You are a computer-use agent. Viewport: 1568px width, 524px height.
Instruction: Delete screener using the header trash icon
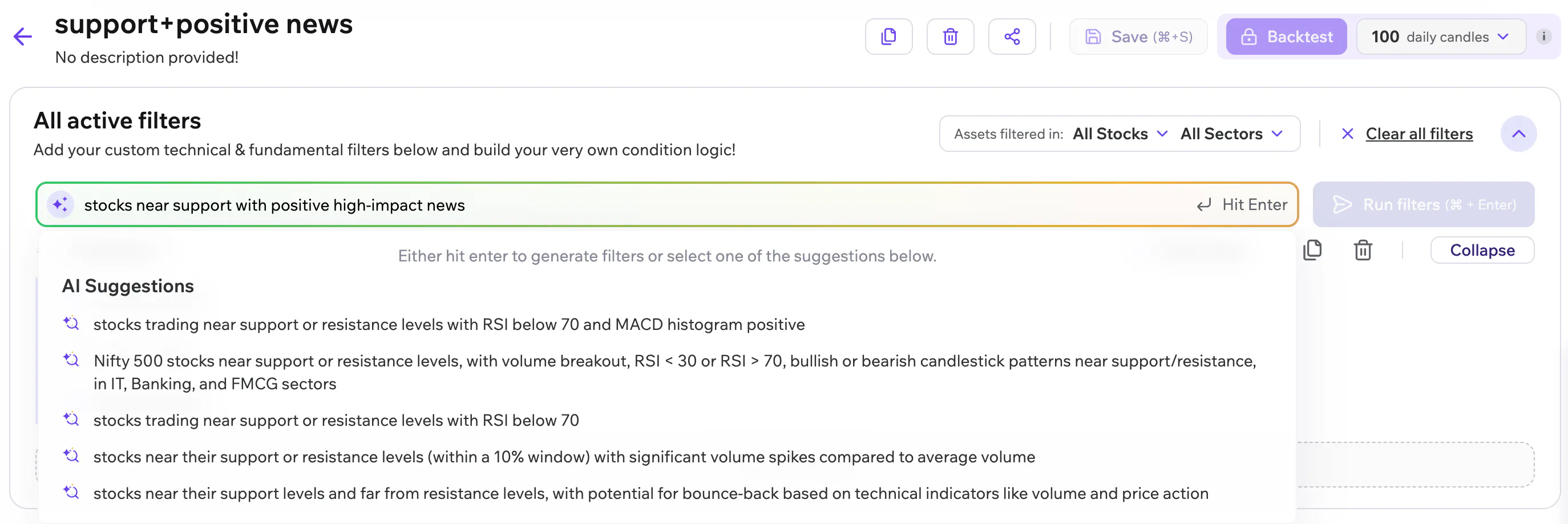point(950,37)
